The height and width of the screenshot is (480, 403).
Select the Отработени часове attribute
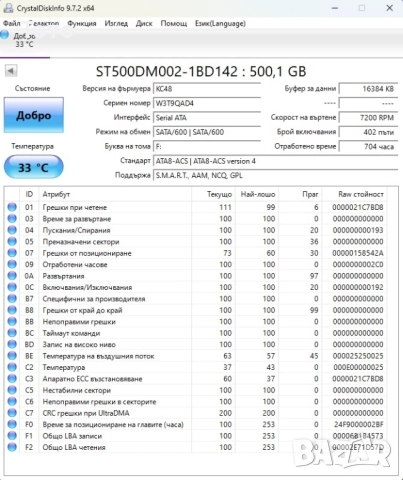tap(75, 265)
